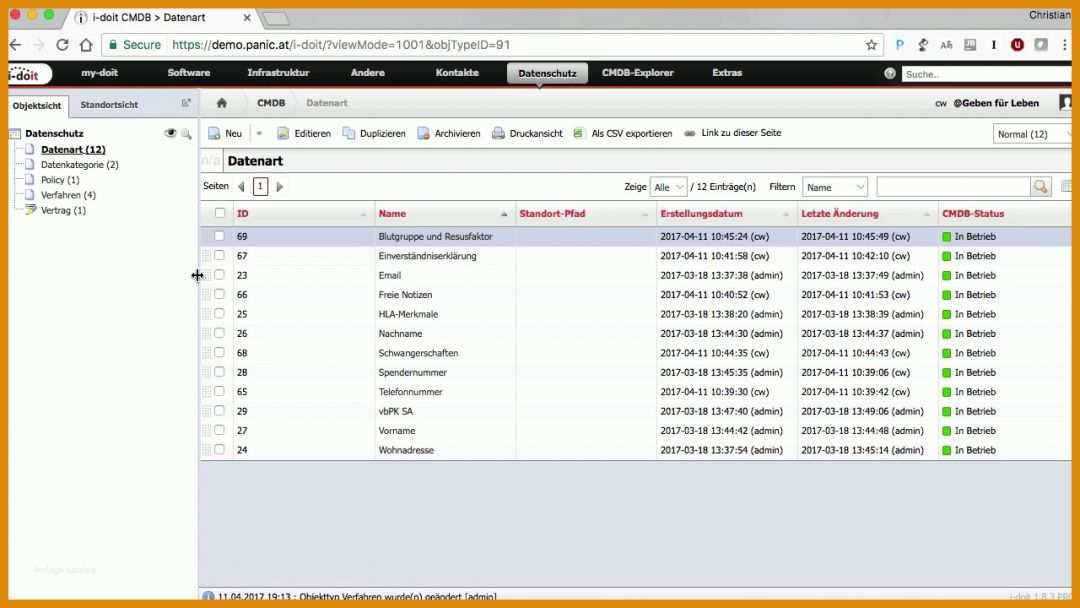Switch to Standortsicht tab
This screenshot has height=608, width=1080.
(x=109, y=105)
